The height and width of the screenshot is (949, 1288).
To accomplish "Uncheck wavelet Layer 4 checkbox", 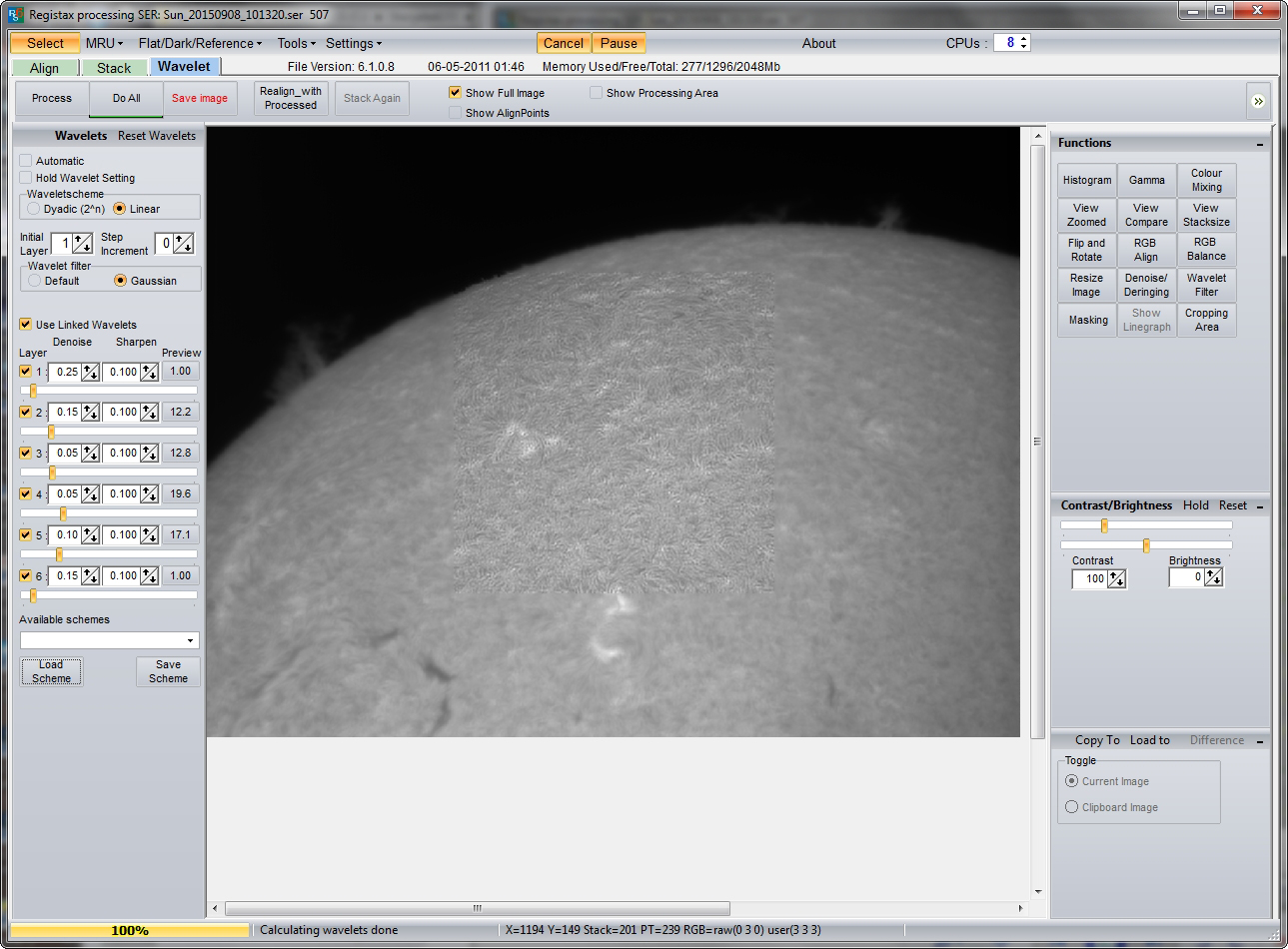I will coord(26,494).
